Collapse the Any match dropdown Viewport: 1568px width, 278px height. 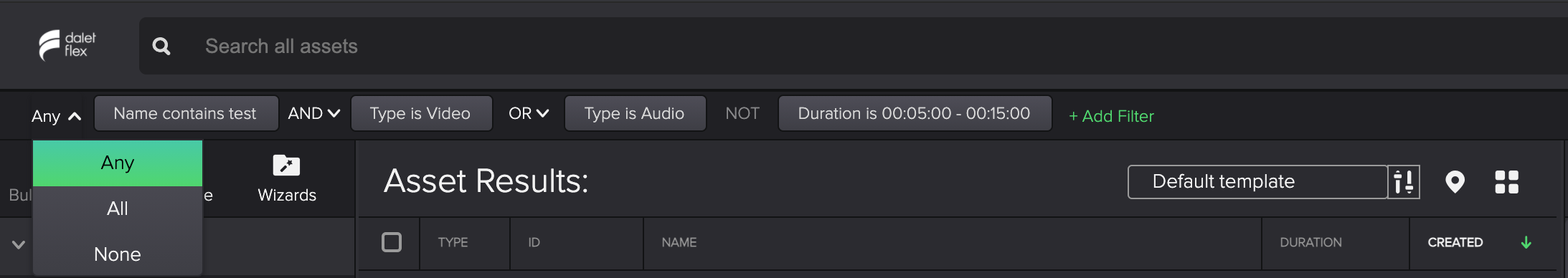pos(56,116)
